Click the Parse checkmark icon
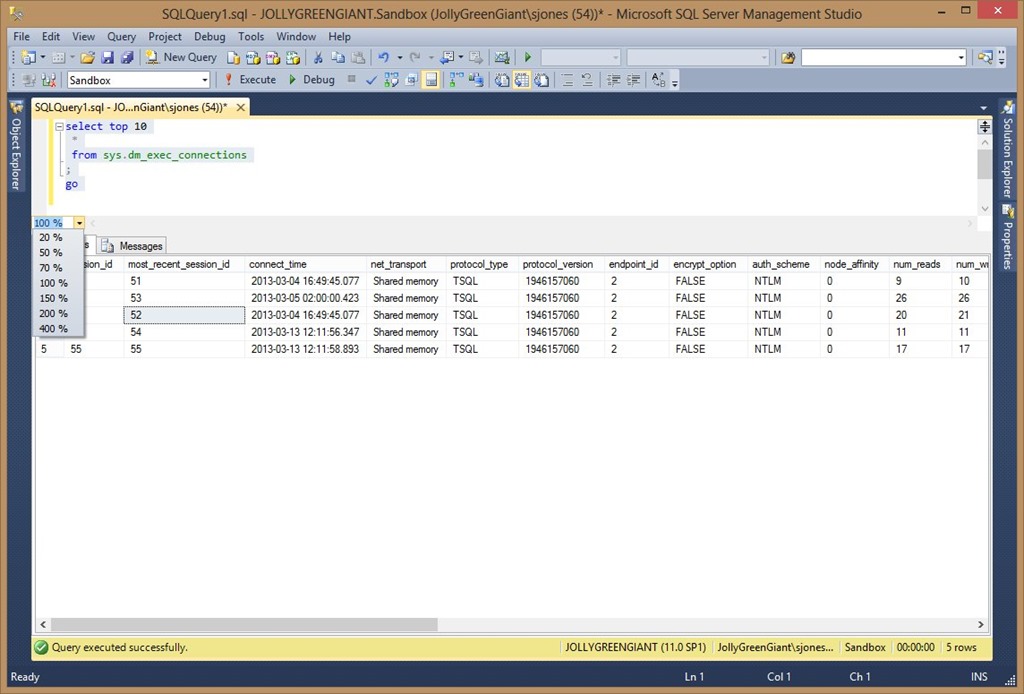1024x694 pixels. [372, 80]
